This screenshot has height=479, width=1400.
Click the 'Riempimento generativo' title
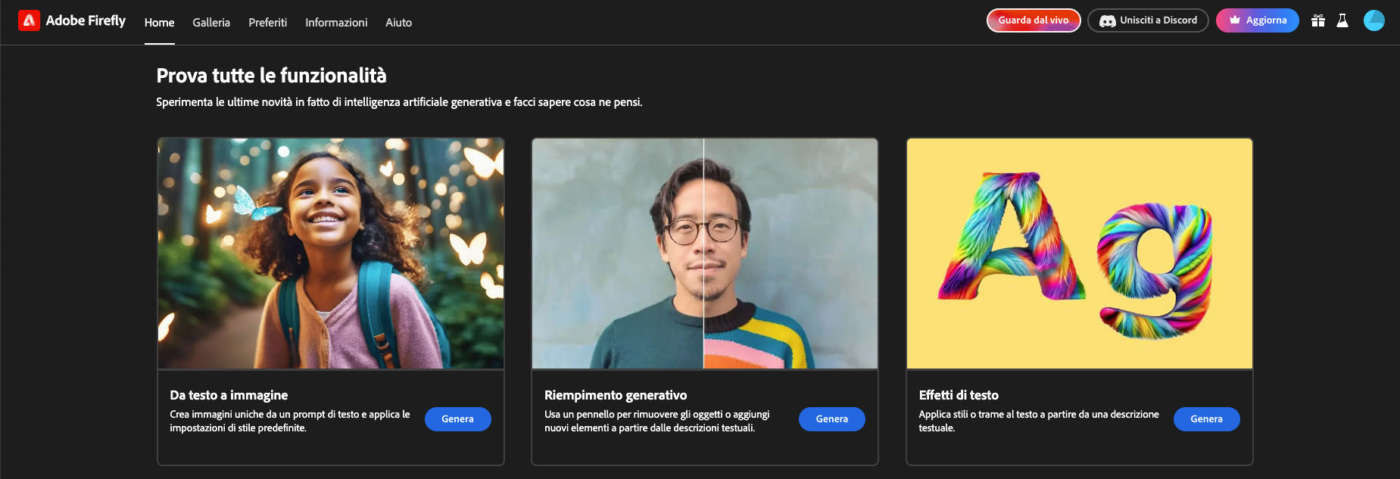616,395
